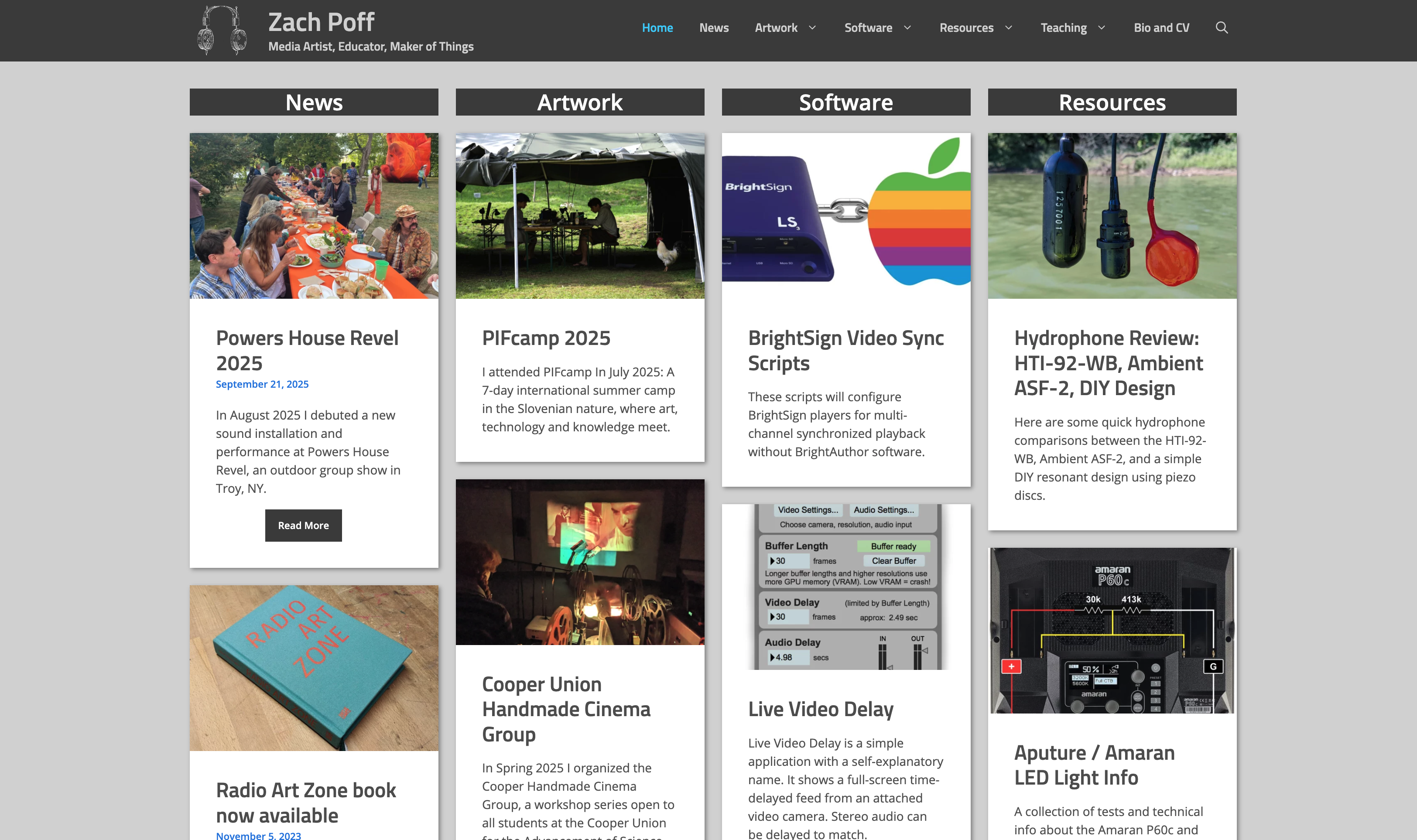This screenshot has height=840, width=1417.
Task: Open Aputure / Amaran LED Light Info
Action: pos(1094,765)
